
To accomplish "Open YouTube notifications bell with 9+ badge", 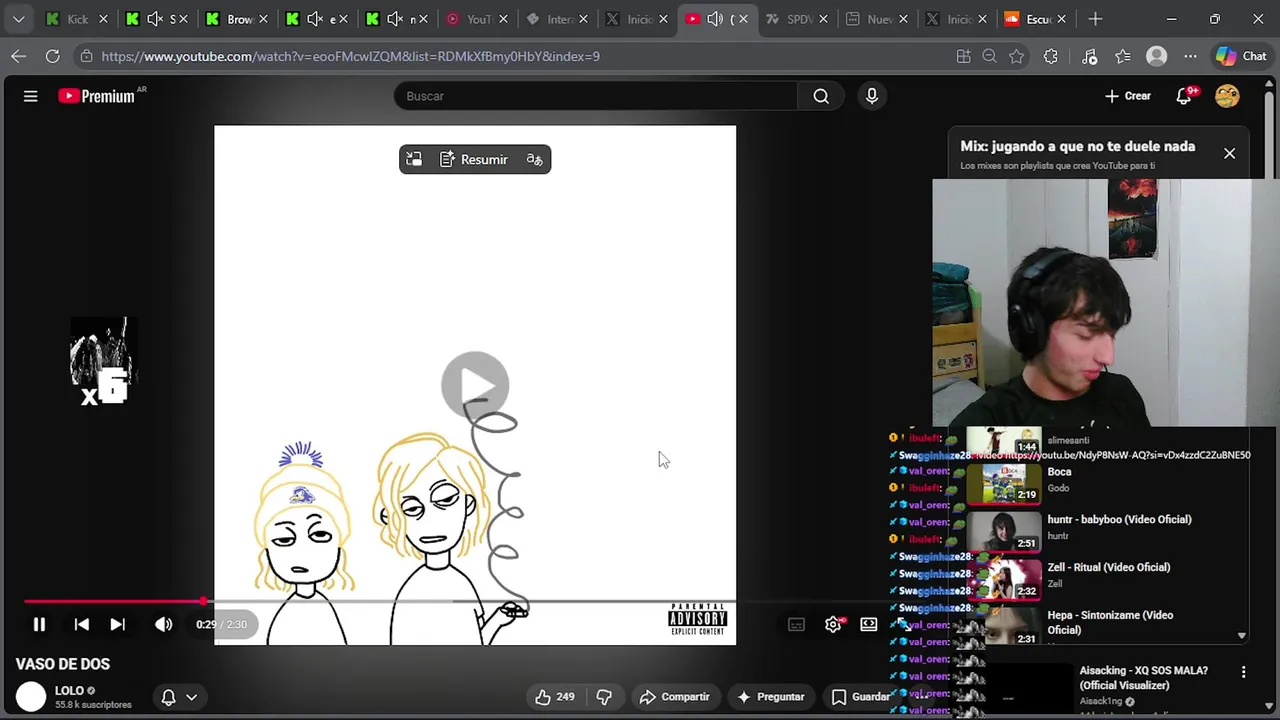I will coord(1185,96).
